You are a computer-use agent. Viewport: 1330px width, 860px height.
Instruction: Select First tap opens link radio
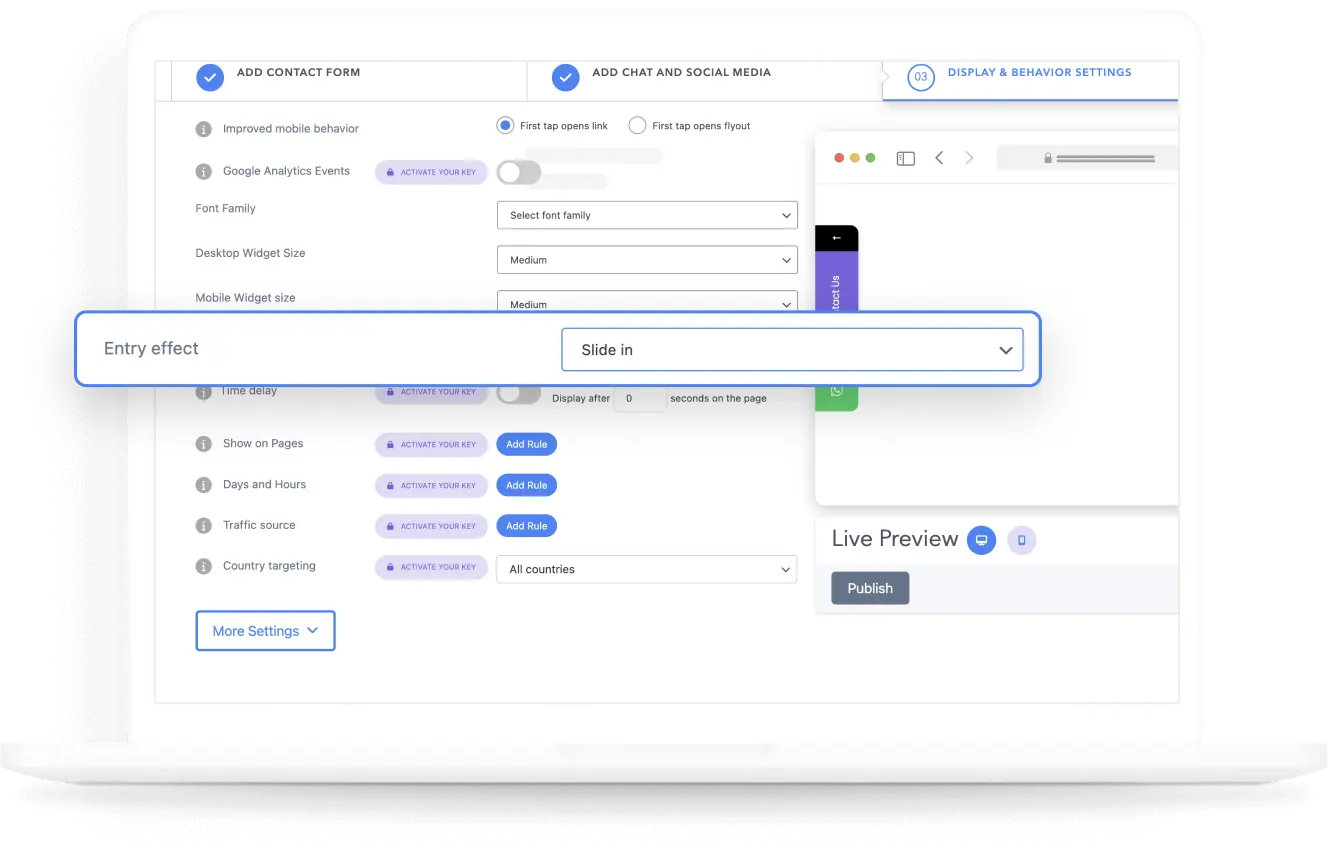505,126
